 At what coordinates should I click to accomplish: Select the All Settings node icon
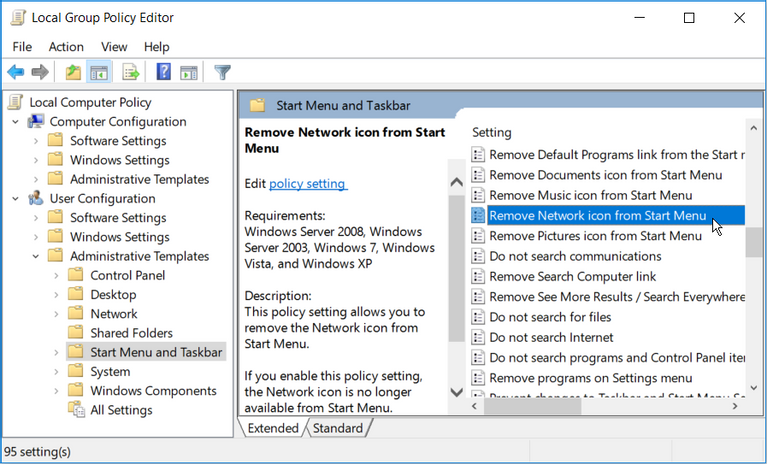point(76,410)
